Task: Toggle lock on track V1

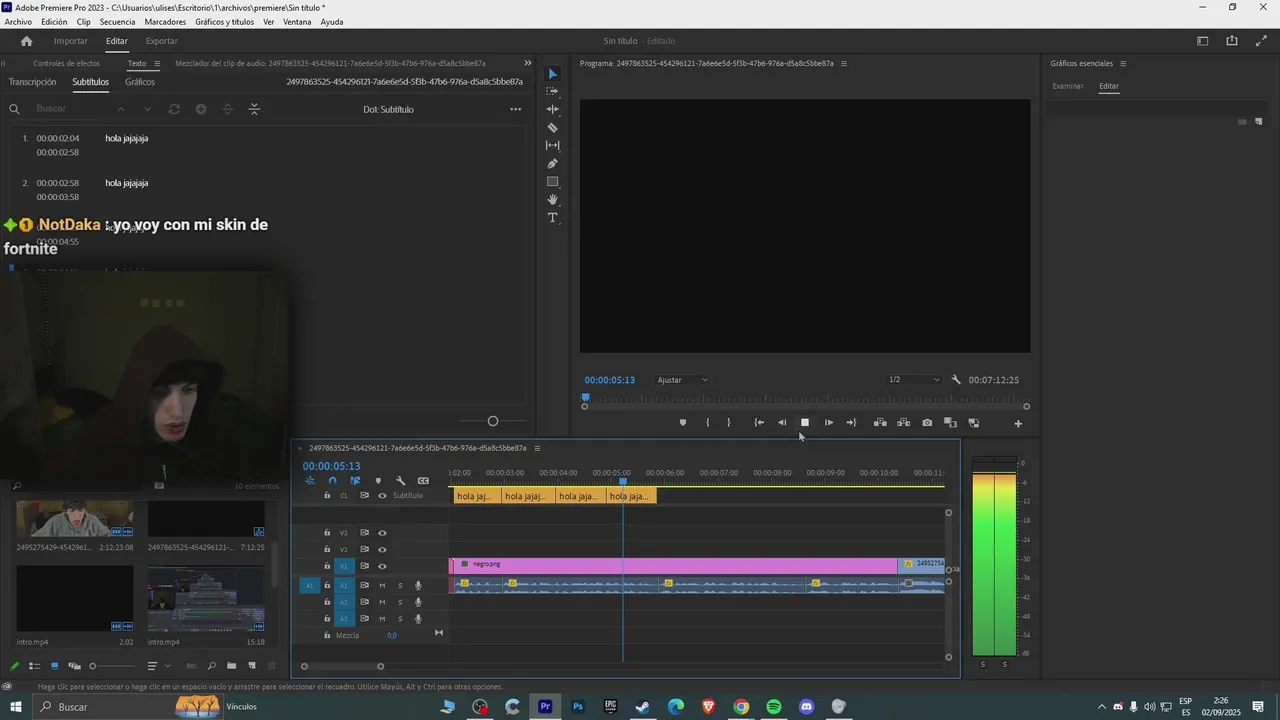Action: click(x=327, y=566)
